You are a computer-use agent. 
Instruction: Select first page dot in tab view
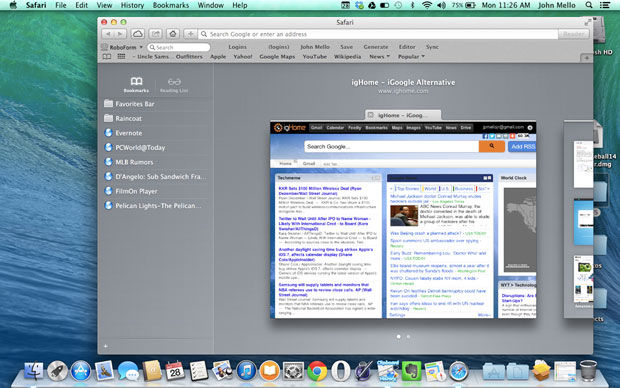[x=399, y=337]
